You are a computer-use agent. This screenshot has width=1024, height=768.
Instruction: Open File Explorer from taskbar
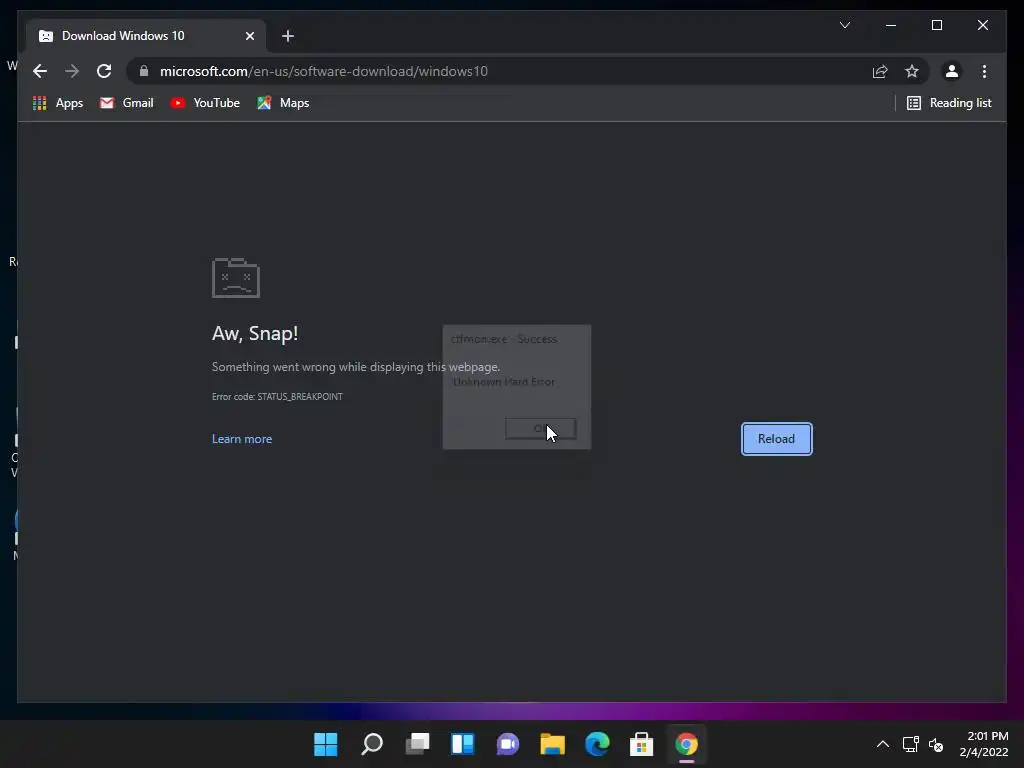(552, 744)
